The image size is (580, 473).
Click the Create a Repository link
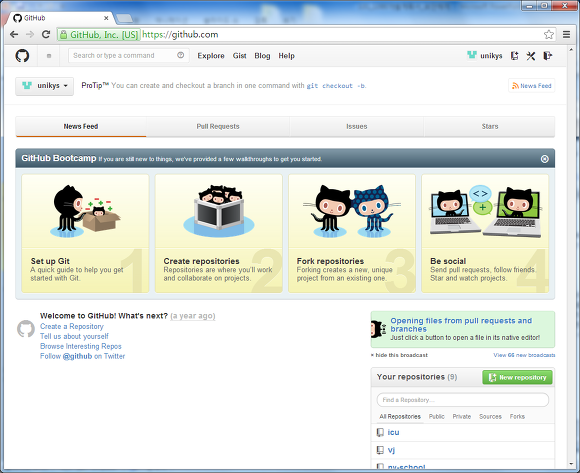click(72, 327)
